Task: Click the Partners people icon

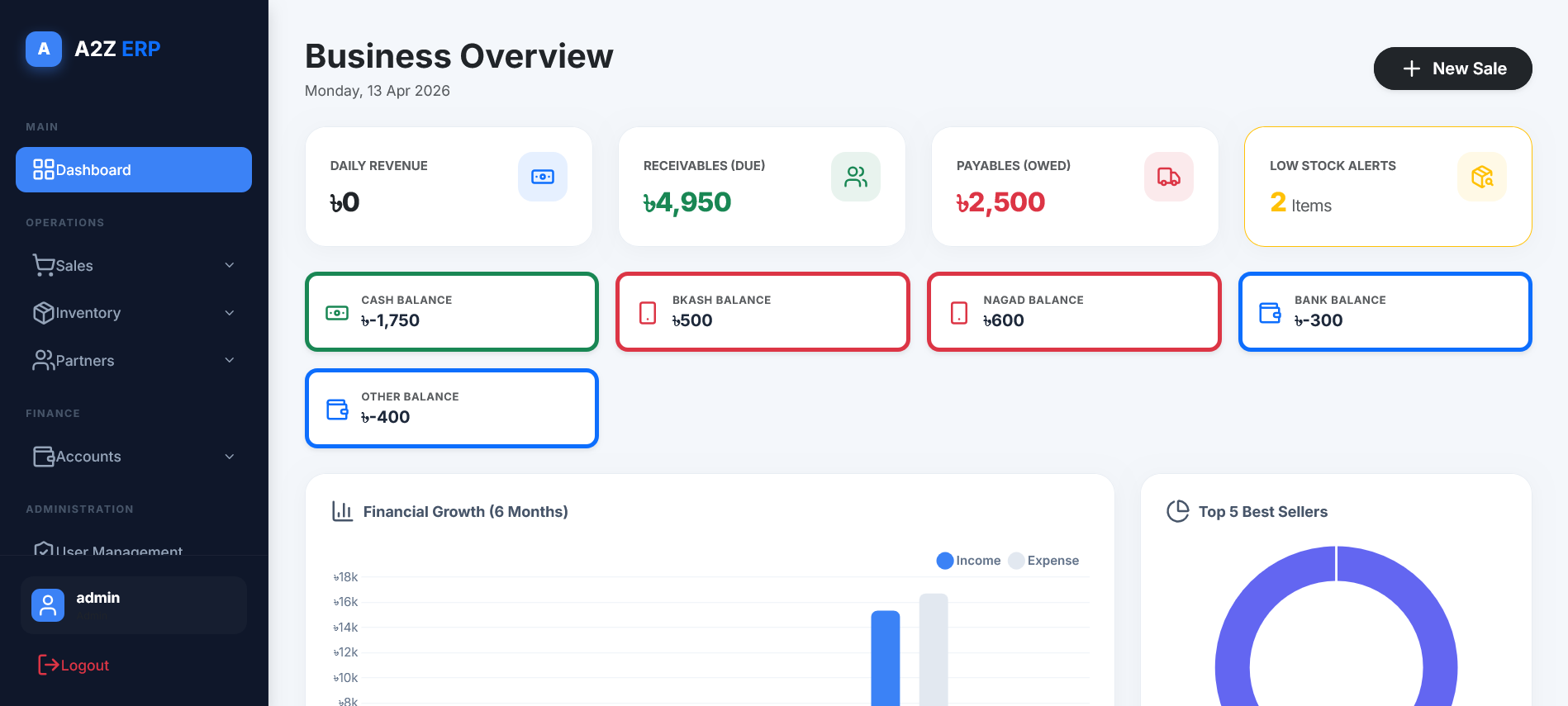Action: (44, 361)
